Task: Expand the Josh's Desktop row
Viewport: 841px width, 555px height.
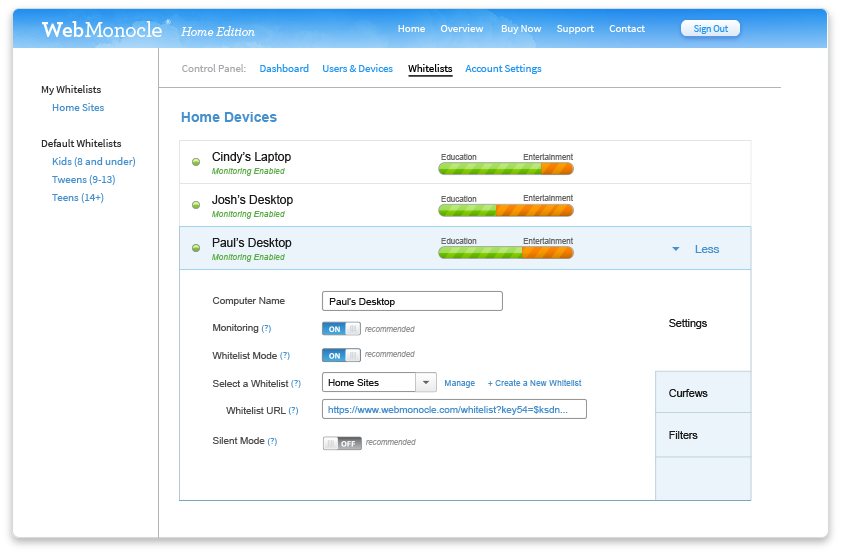Action: [x=465, y=205]
